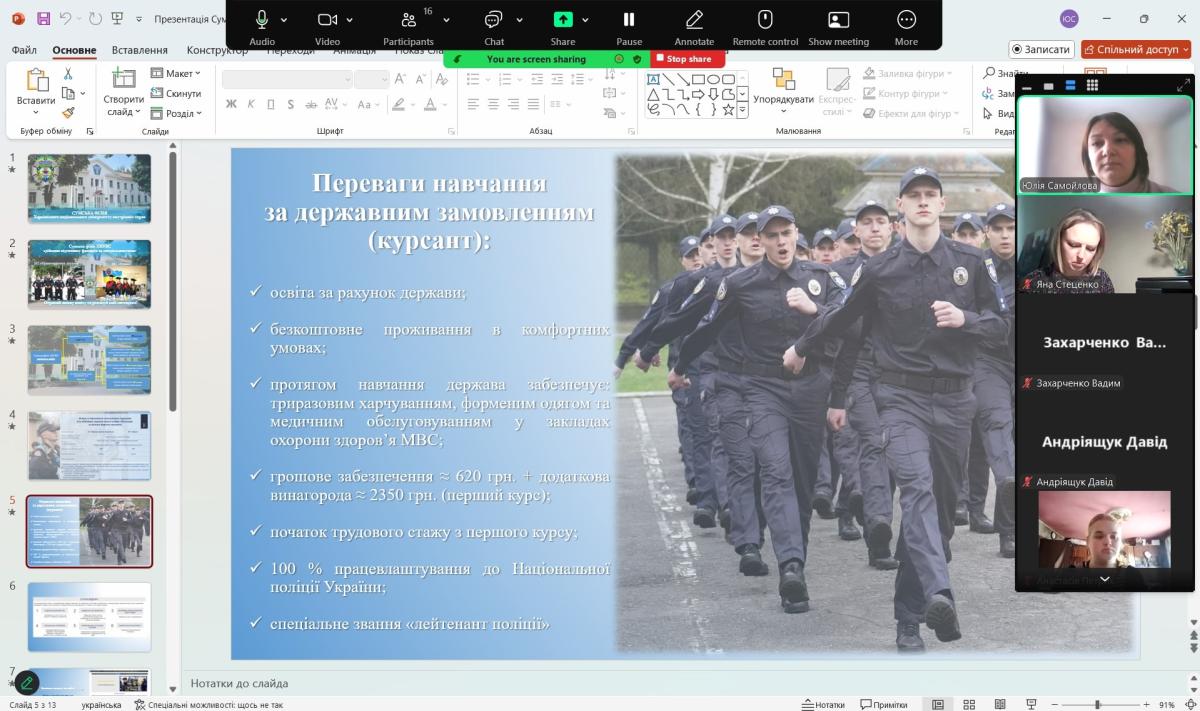Viewport: 1200px width, 711px height.
Task: Expand the Макет layout dropdown
Action: (176, 73)
